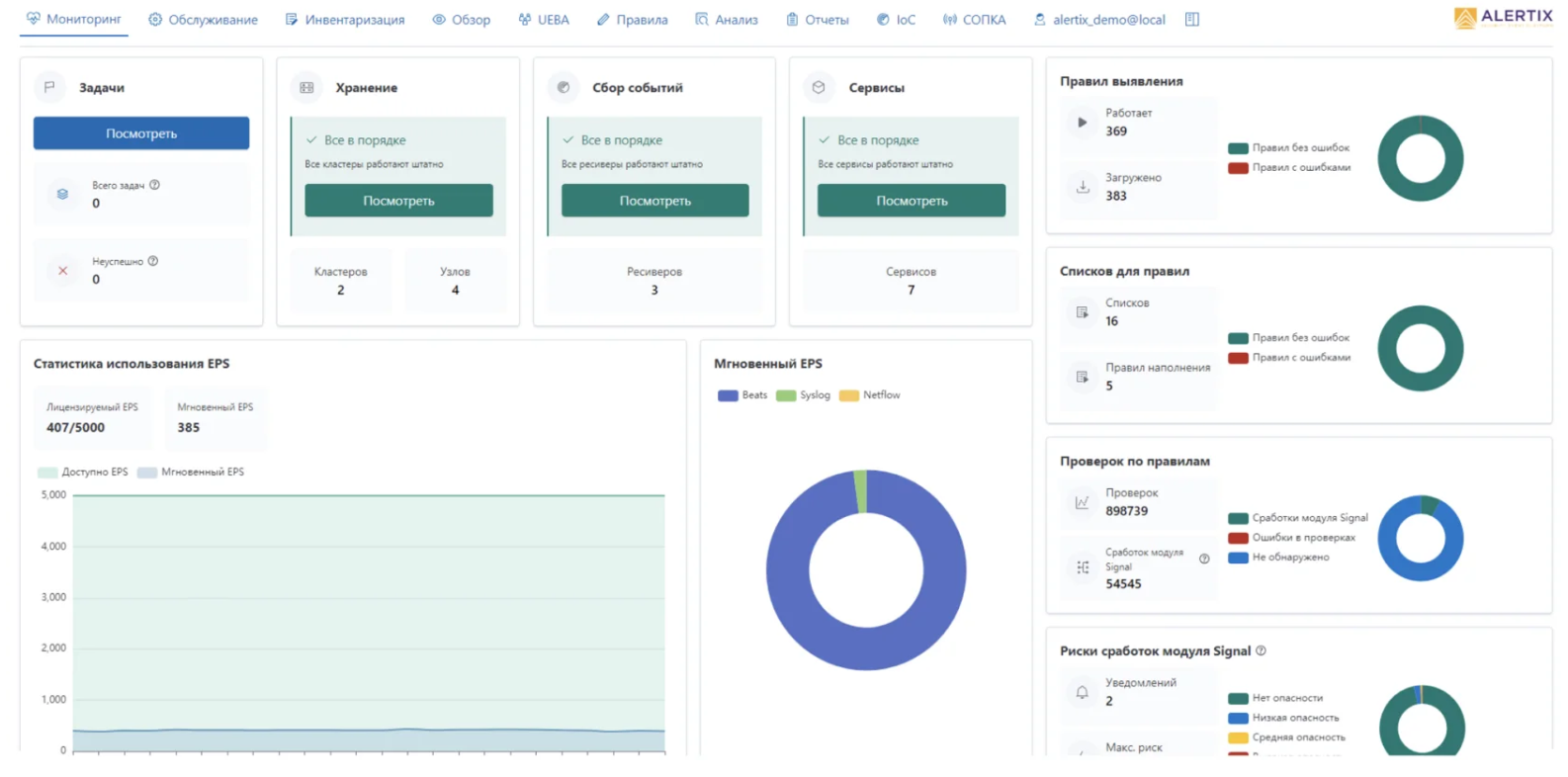Click the help icon next to Всего задач
The width and height of the screenshot is (1568, 777).
154,185
